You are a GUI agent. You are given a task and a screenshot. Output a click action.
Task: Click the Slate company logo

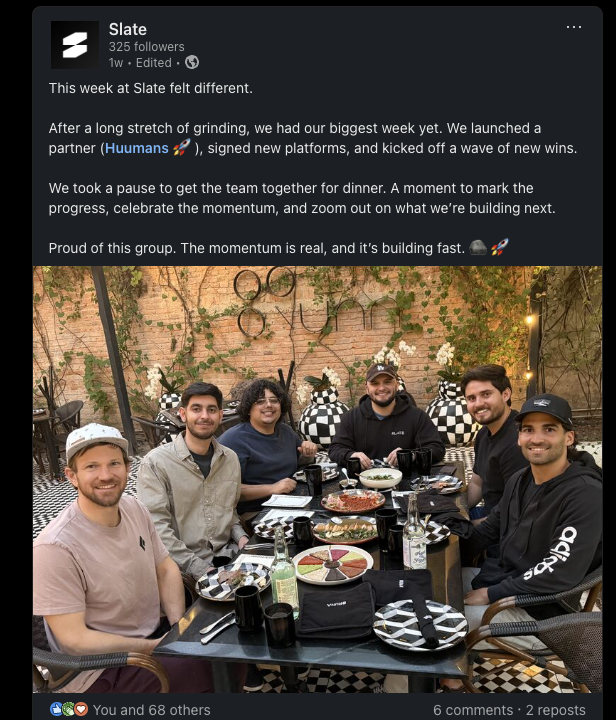click(x=75, y=45)
